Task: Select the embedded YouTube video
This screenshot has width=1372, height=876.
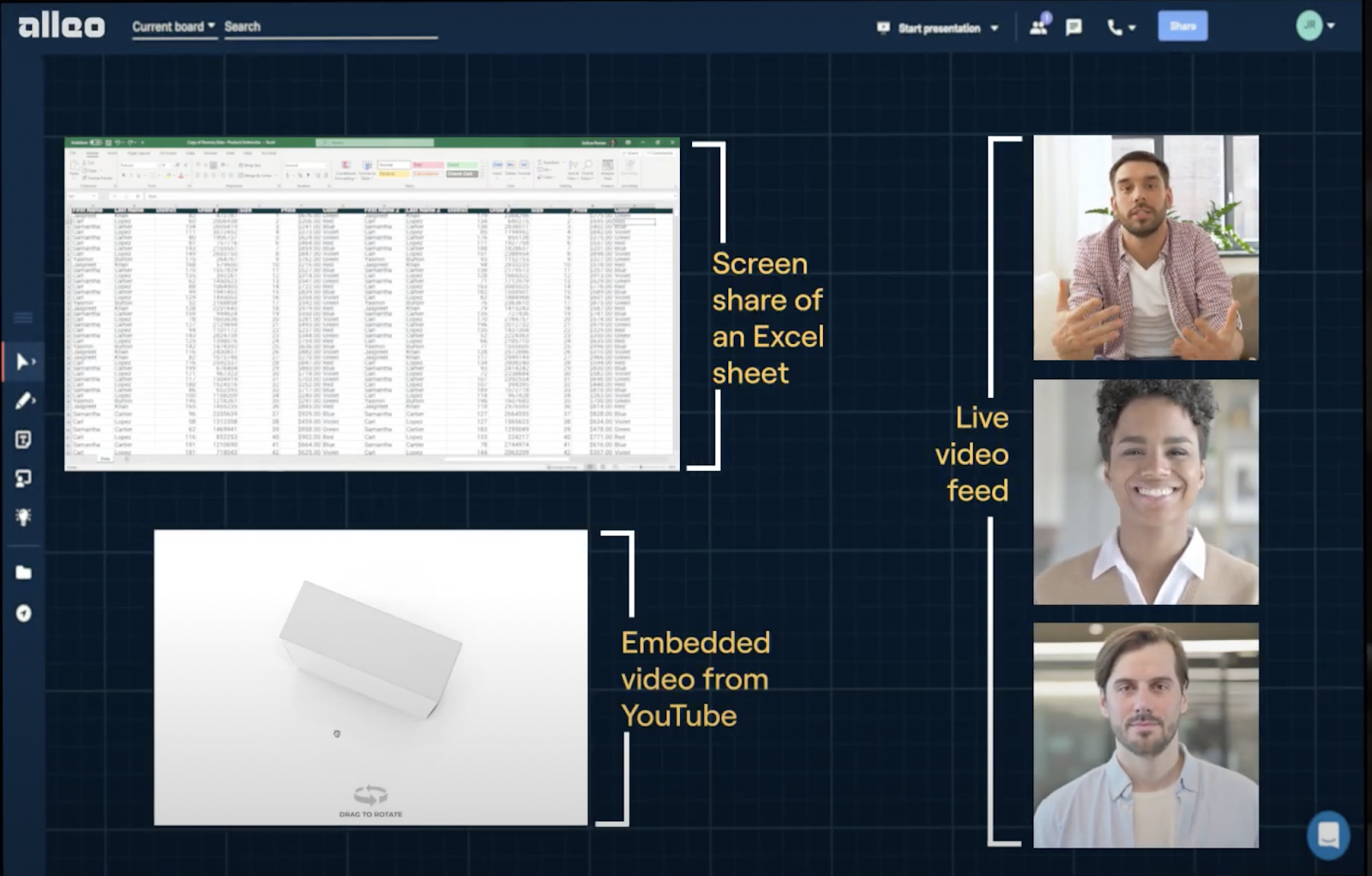Action: [370, 678]
